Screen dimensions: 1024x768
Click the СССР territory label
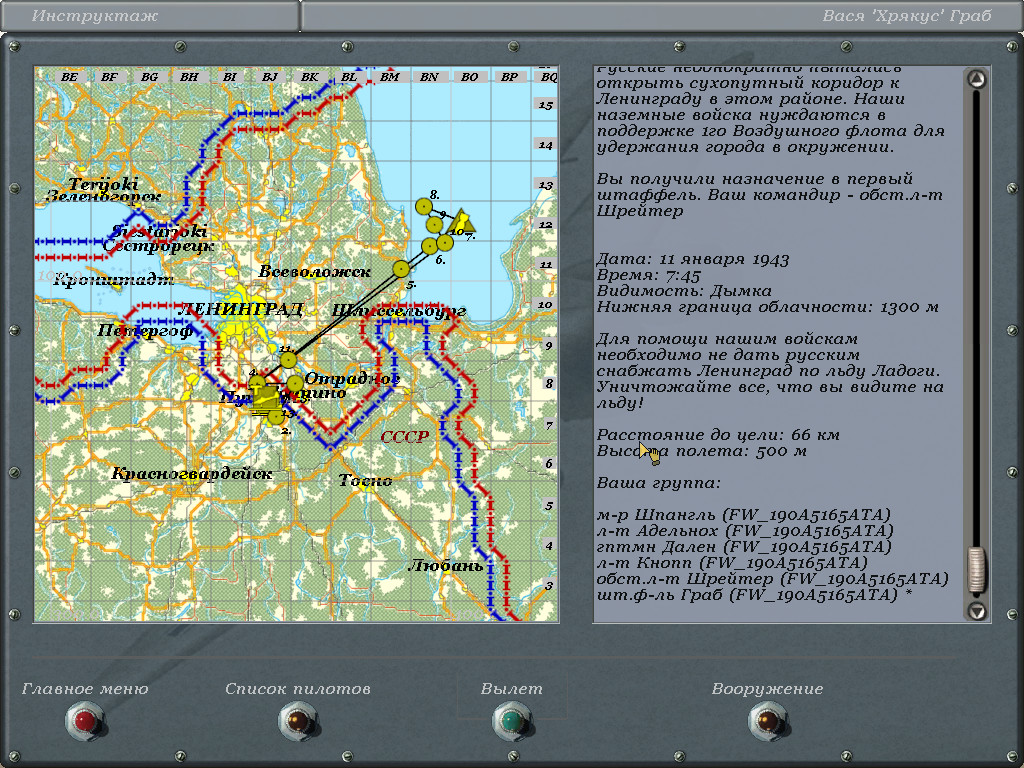click(405, 437)
